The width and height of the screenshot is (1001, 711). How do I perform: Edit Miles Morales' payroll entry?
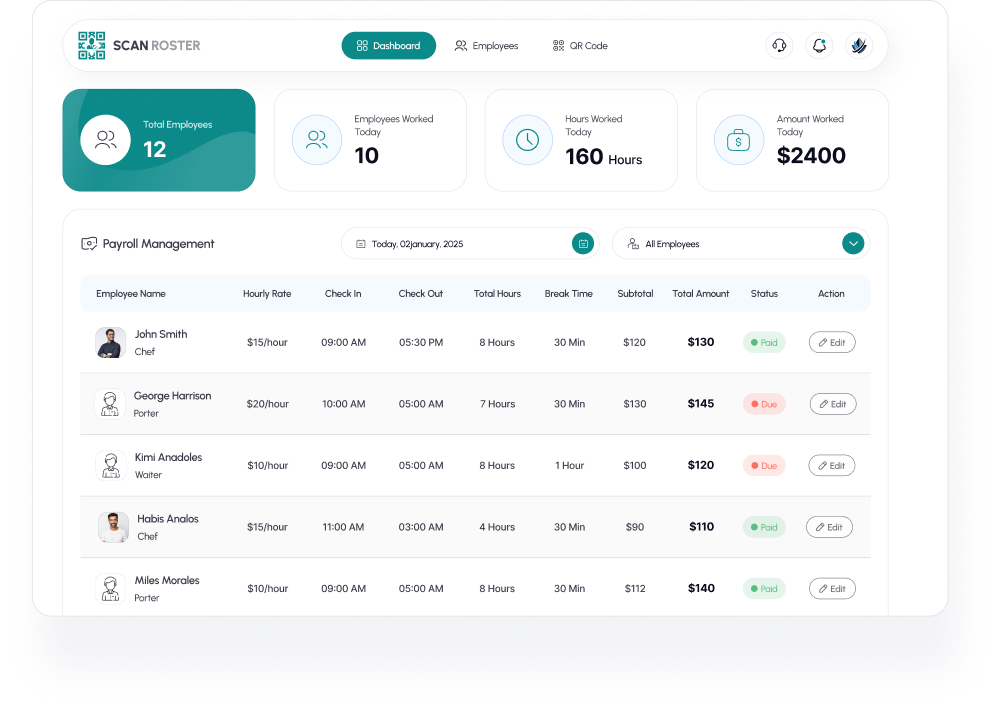point(832,588)
